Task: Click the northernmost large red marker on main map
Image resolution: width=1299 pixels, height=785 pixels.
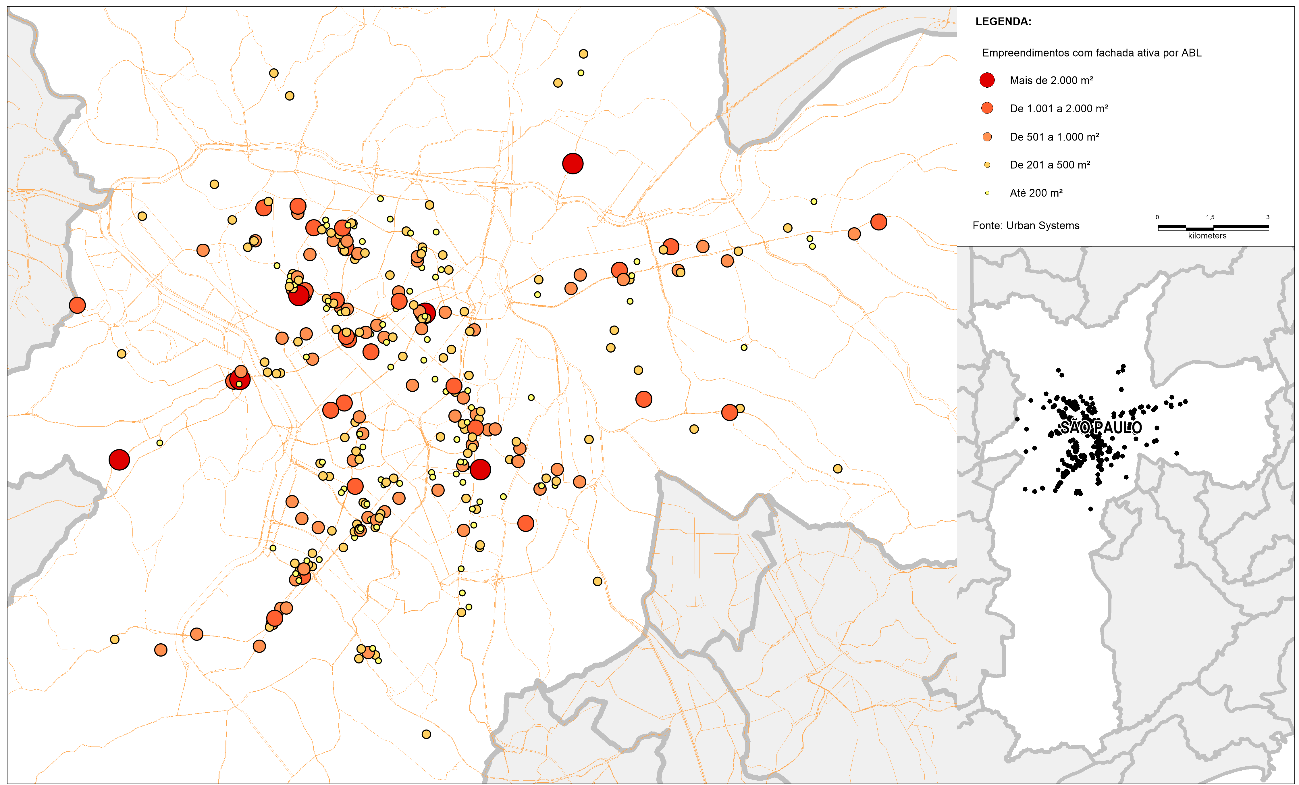Action: [573, 164]
